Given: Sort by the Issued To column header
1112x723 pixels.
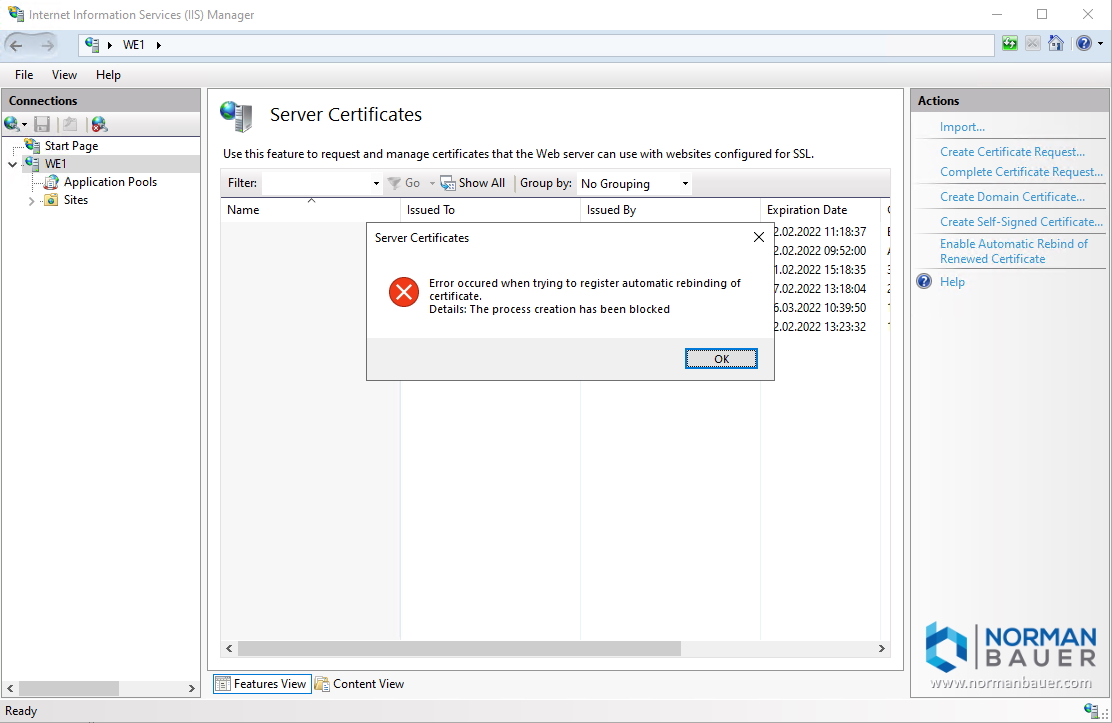Looking at the screenshot, I should (x=491, y=209).
